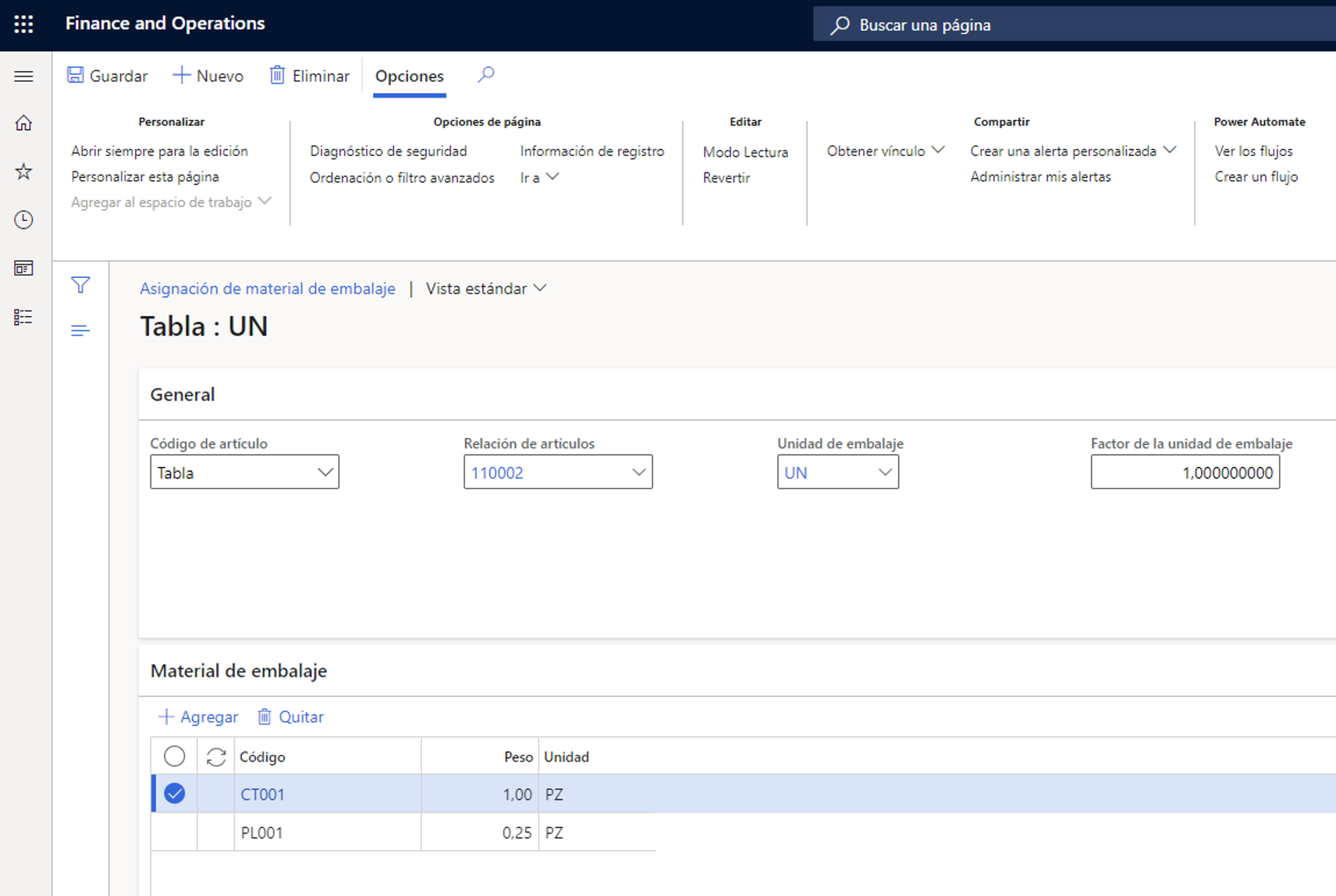The image size is (1336, 896).
Task: Open Recent clock icon in sidebar
Action: pyautogui.click(x=23, y=220)
